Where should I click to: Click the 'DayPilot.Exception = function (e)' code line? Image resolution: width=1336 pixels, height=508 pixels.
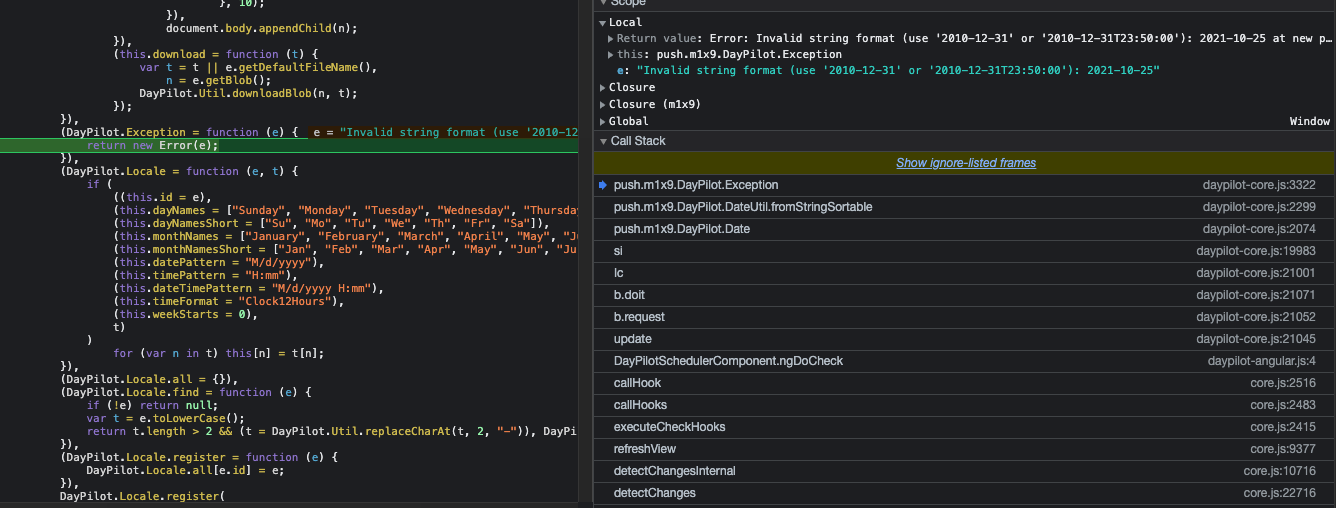pyautogui.click(x=179, y=132)
